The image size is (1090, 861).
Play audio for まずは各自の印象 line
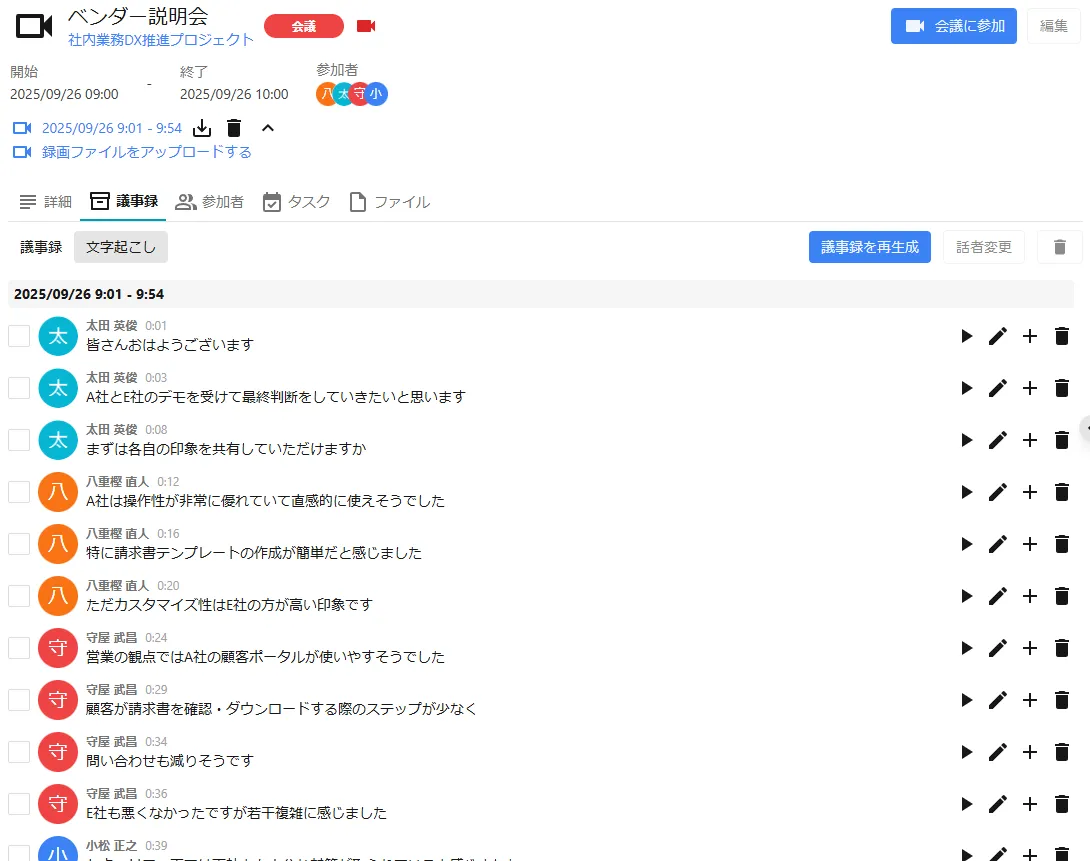click(966, 440)
